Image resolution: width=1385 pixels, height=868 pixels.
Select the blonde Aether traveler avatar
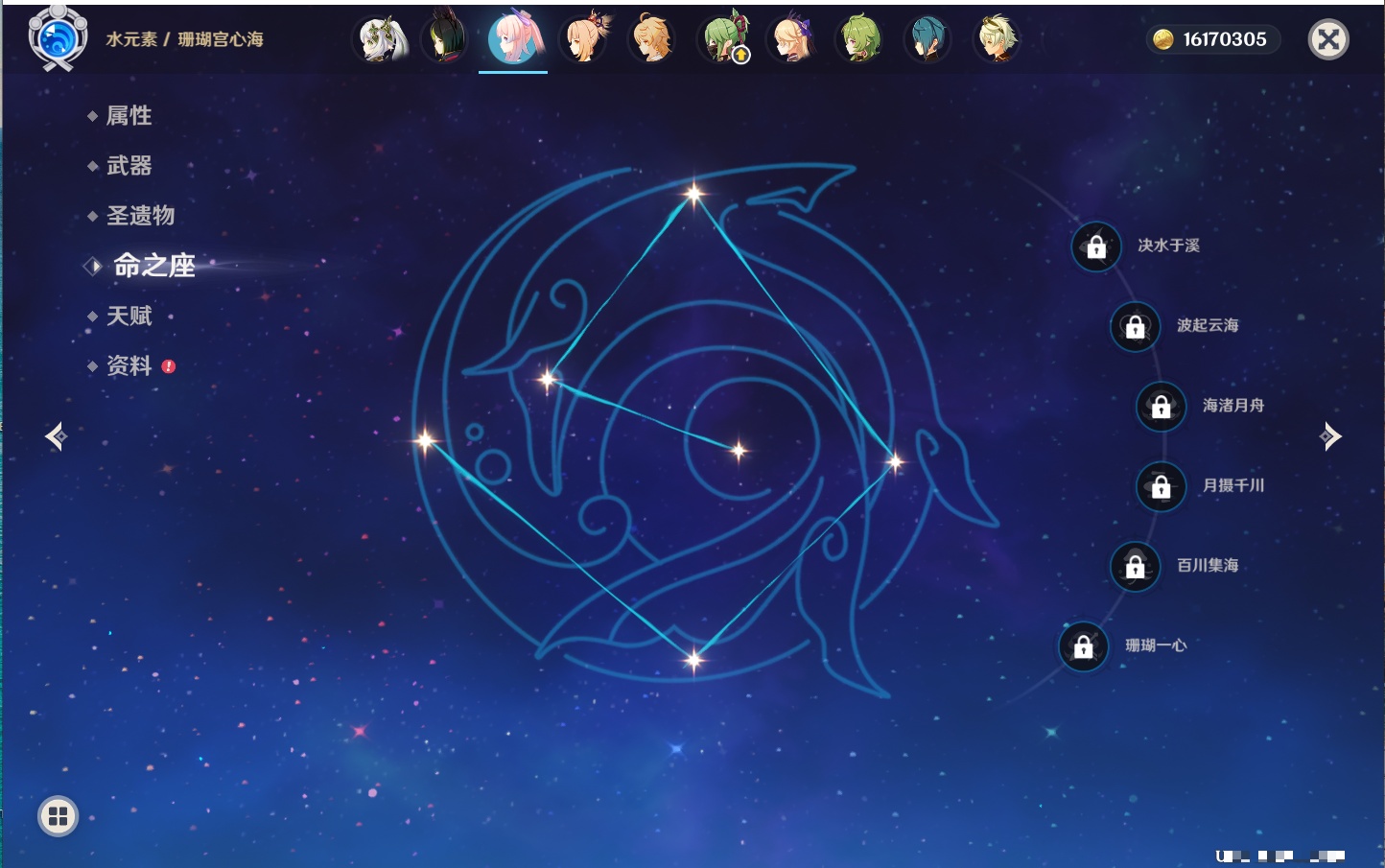click(x=652, y=38)
